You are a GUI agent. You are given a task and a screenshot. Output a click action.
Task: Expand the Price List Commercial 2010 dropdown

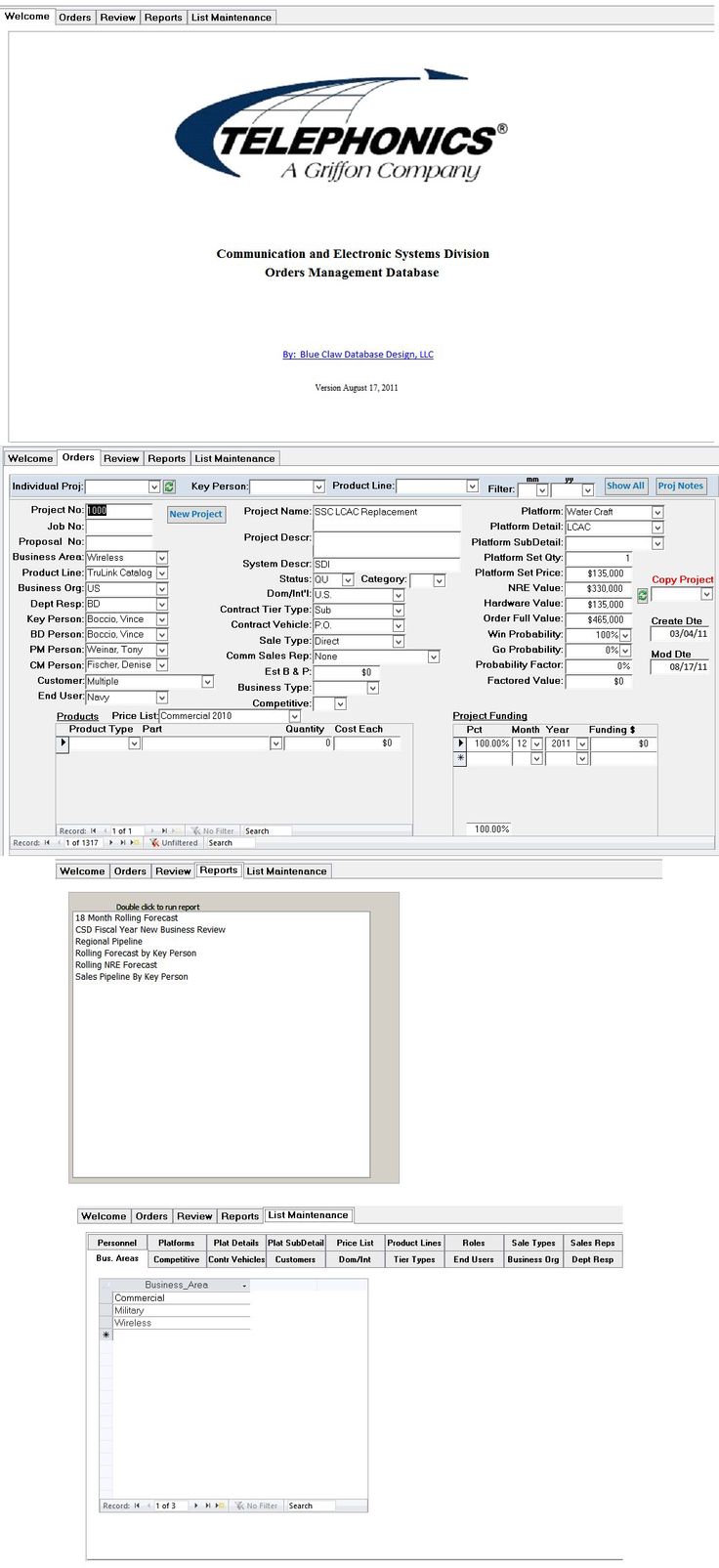tap(294, 716)
